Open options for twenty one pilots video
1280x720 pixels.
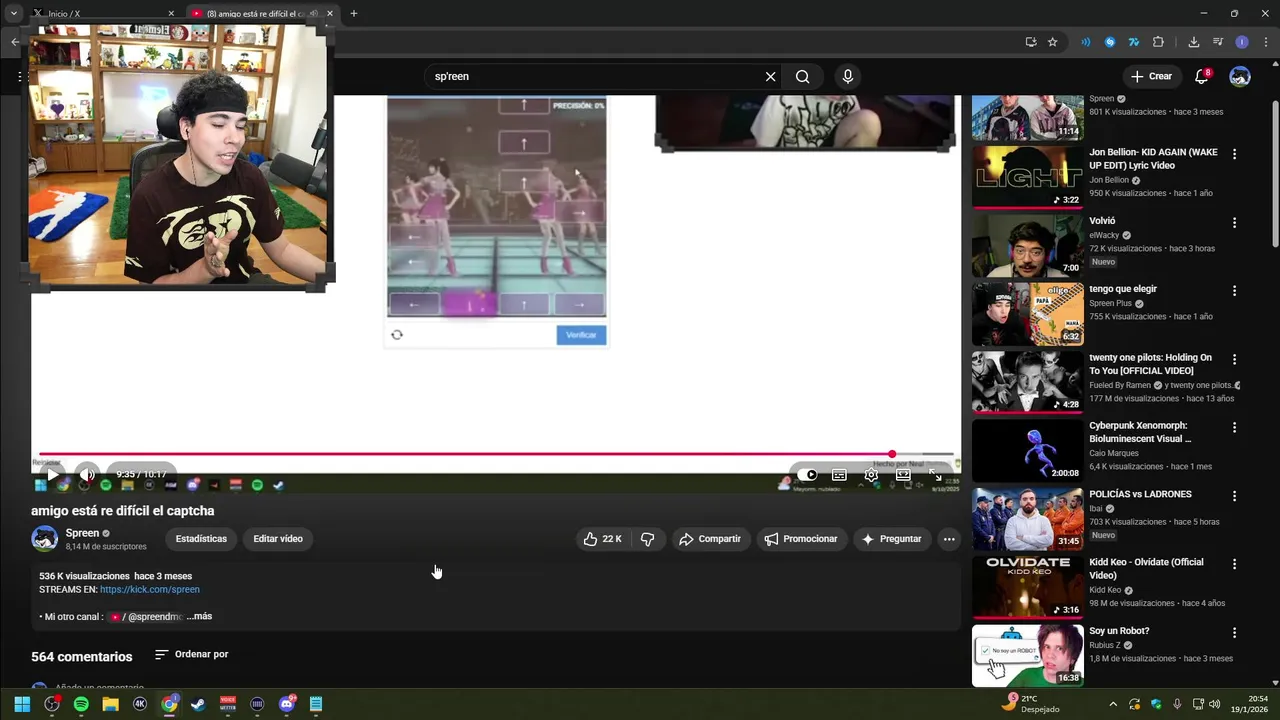[x=1234, y=358]
